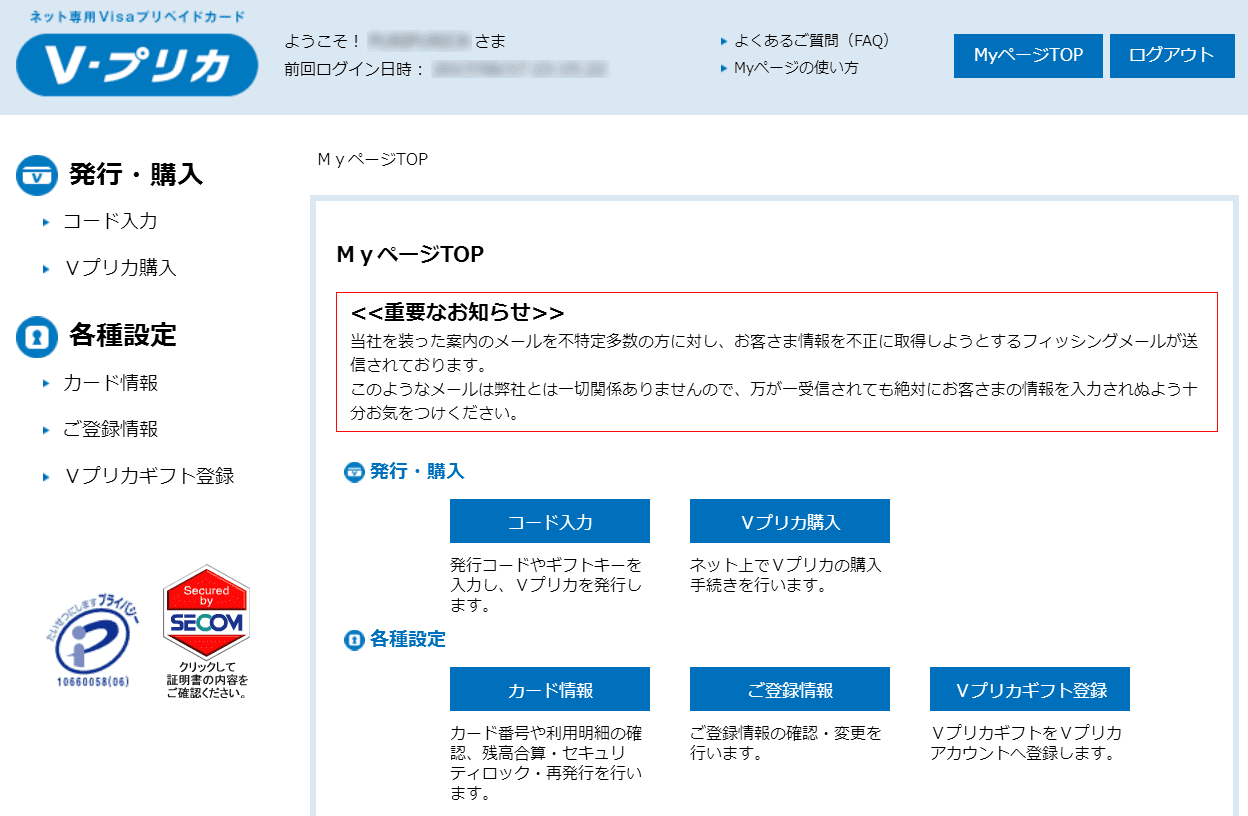This screenshot has height=816, width=1248.
Task: Click description text under カード情報 button
Action: 547,763
